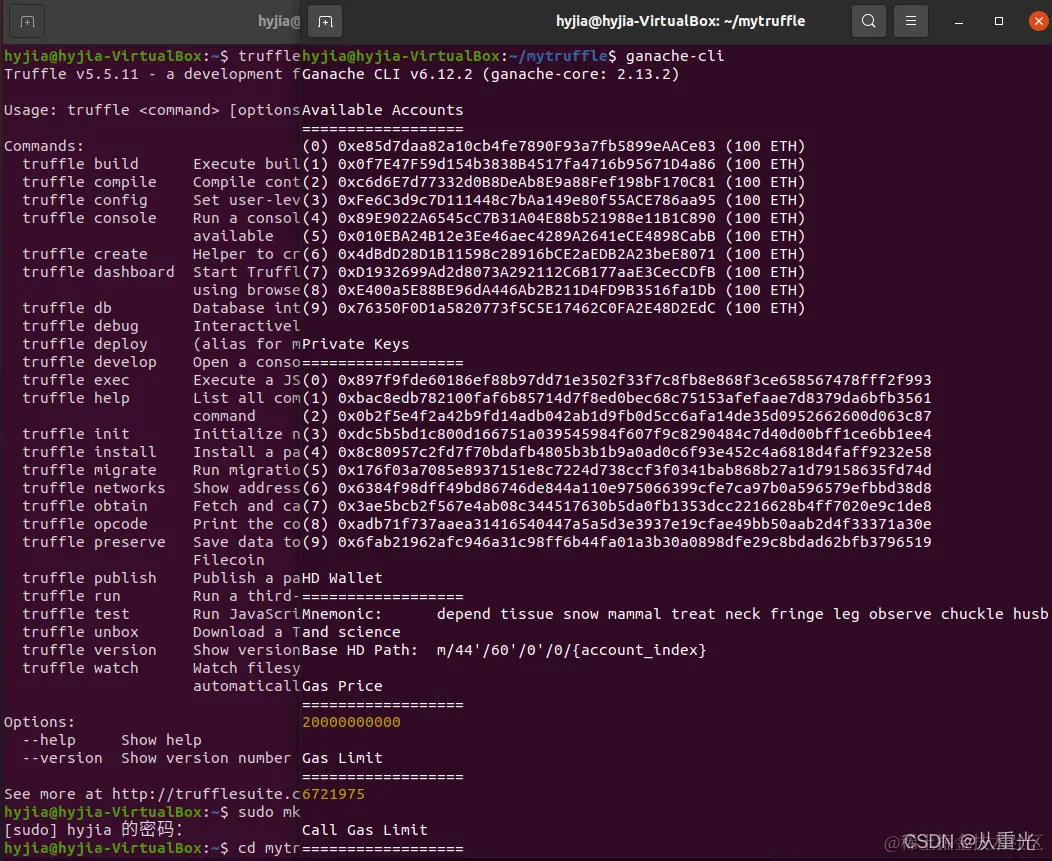Click 'truffle version' in background terminal
The height and width of the screenshot is (861, 1052).
[x=89, y=650]
